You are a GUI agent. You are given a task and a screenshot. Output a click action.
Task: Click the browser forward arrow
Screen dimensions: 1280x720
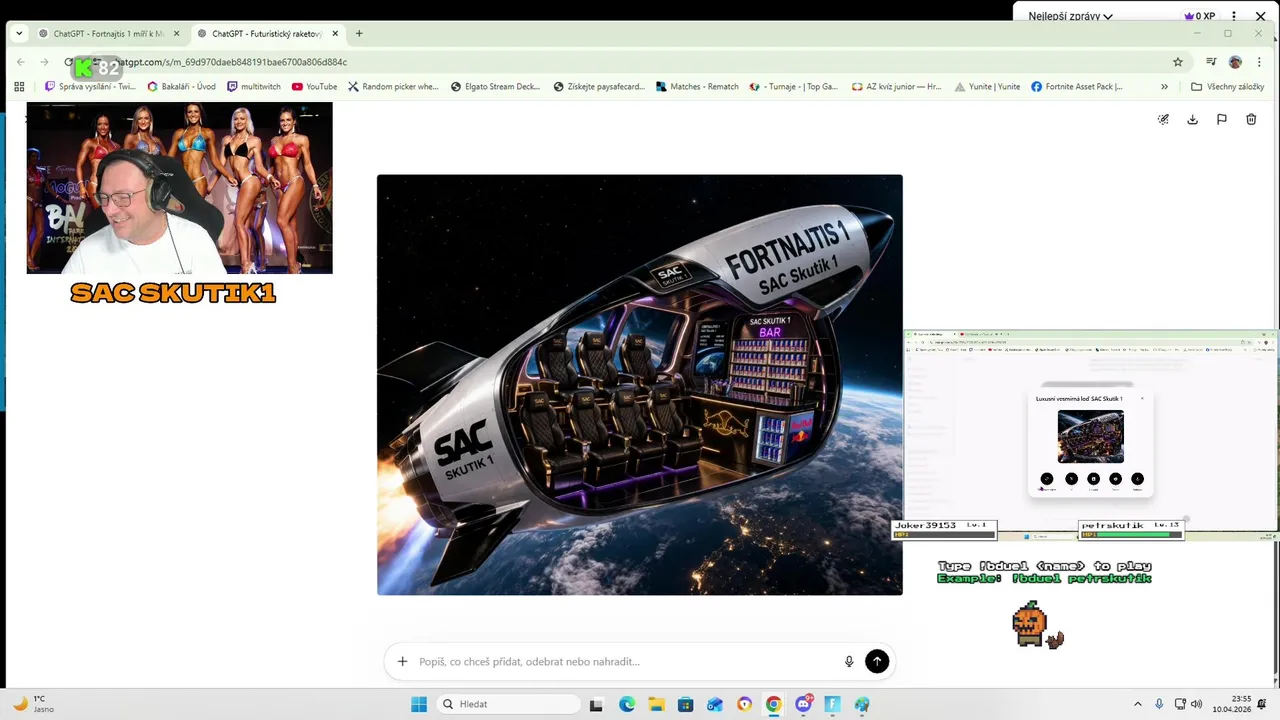coord(44,62)
